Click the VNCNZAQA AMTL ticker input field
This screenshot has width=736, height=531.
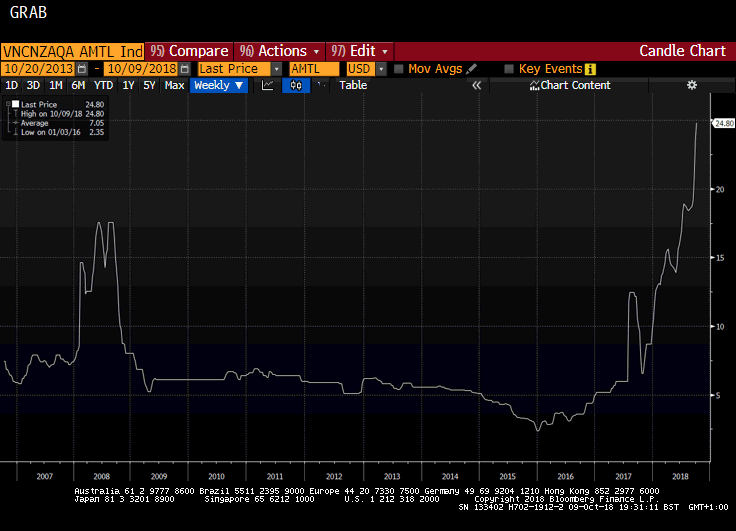coord(72,51)
